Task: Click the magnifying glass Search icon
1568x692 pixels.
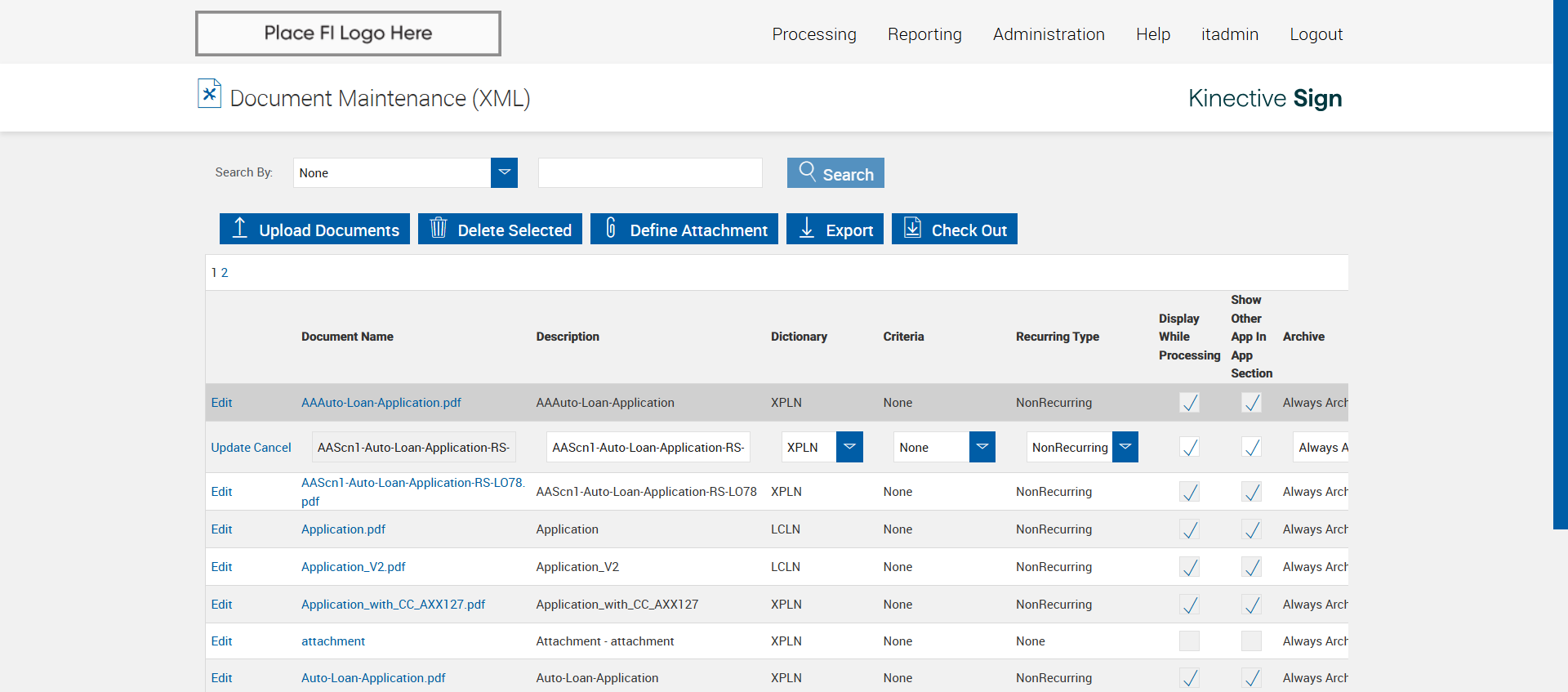Action: 807,172
